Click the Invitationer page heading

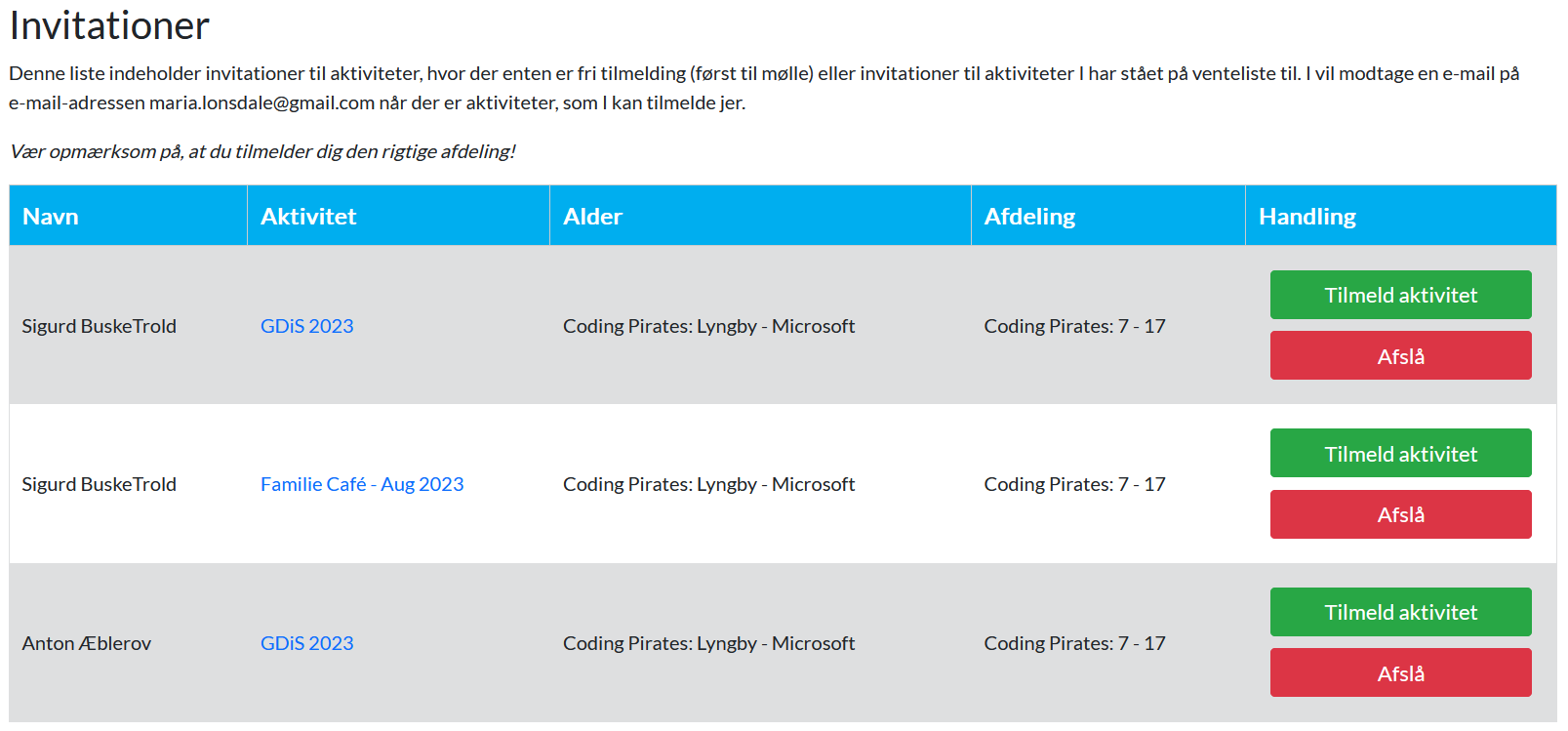point(109,25)
